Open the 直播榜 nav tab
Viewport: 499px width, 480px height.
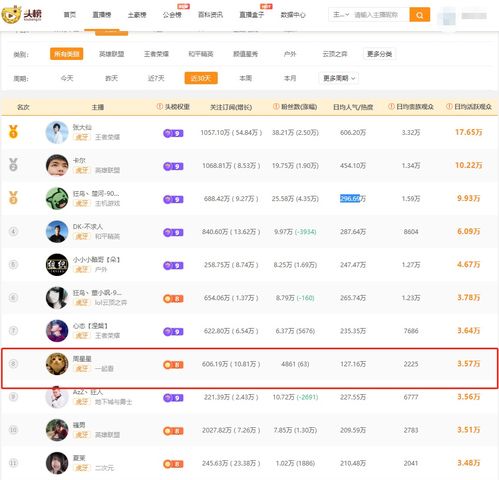pos(102,15)
